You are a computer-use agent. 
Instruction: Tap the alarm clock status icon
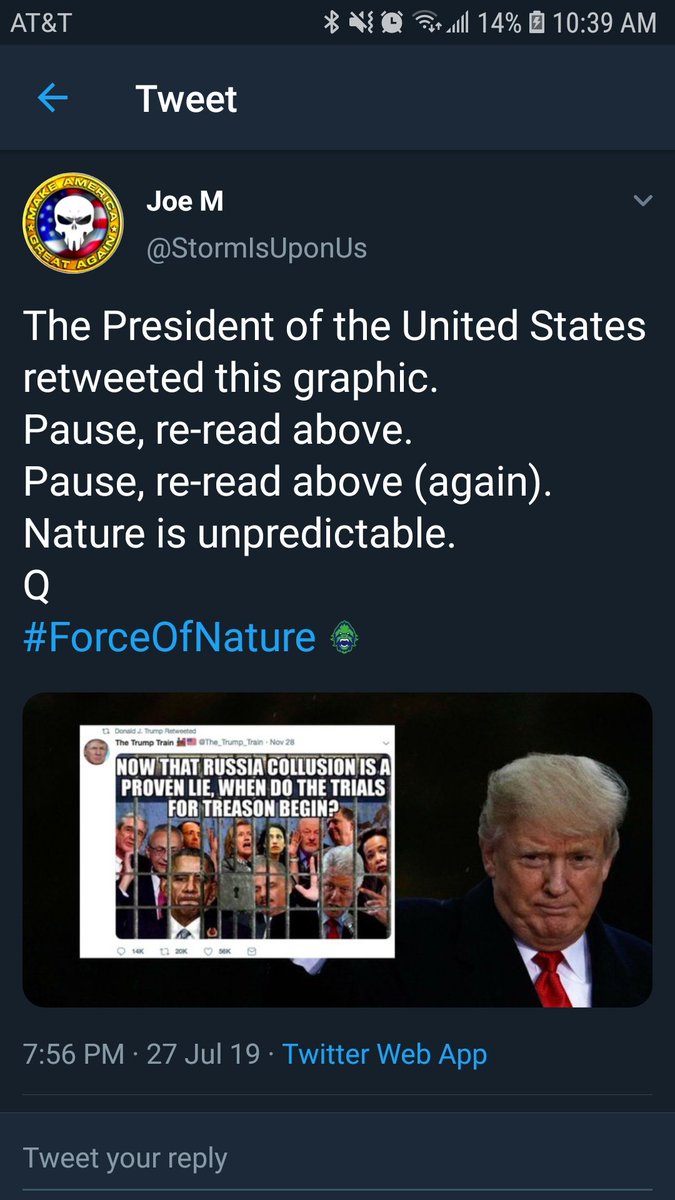click(x=393, y=23)
